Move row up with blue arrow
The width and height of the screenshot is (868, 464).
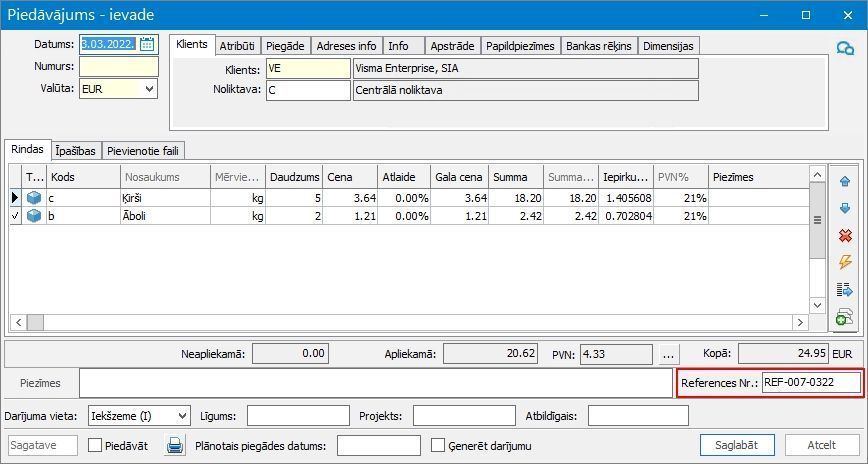[x=845, y=181]
